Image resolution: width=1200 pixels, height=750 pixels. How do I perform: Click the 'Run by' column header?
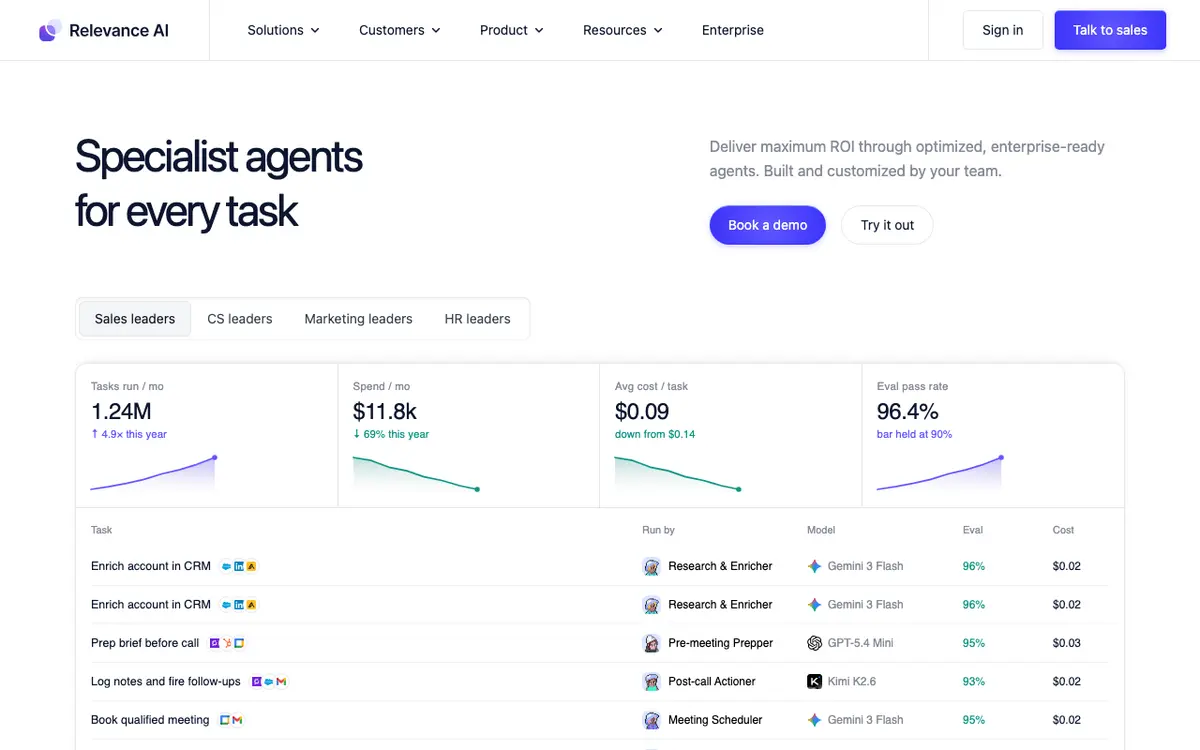point(658,530)
